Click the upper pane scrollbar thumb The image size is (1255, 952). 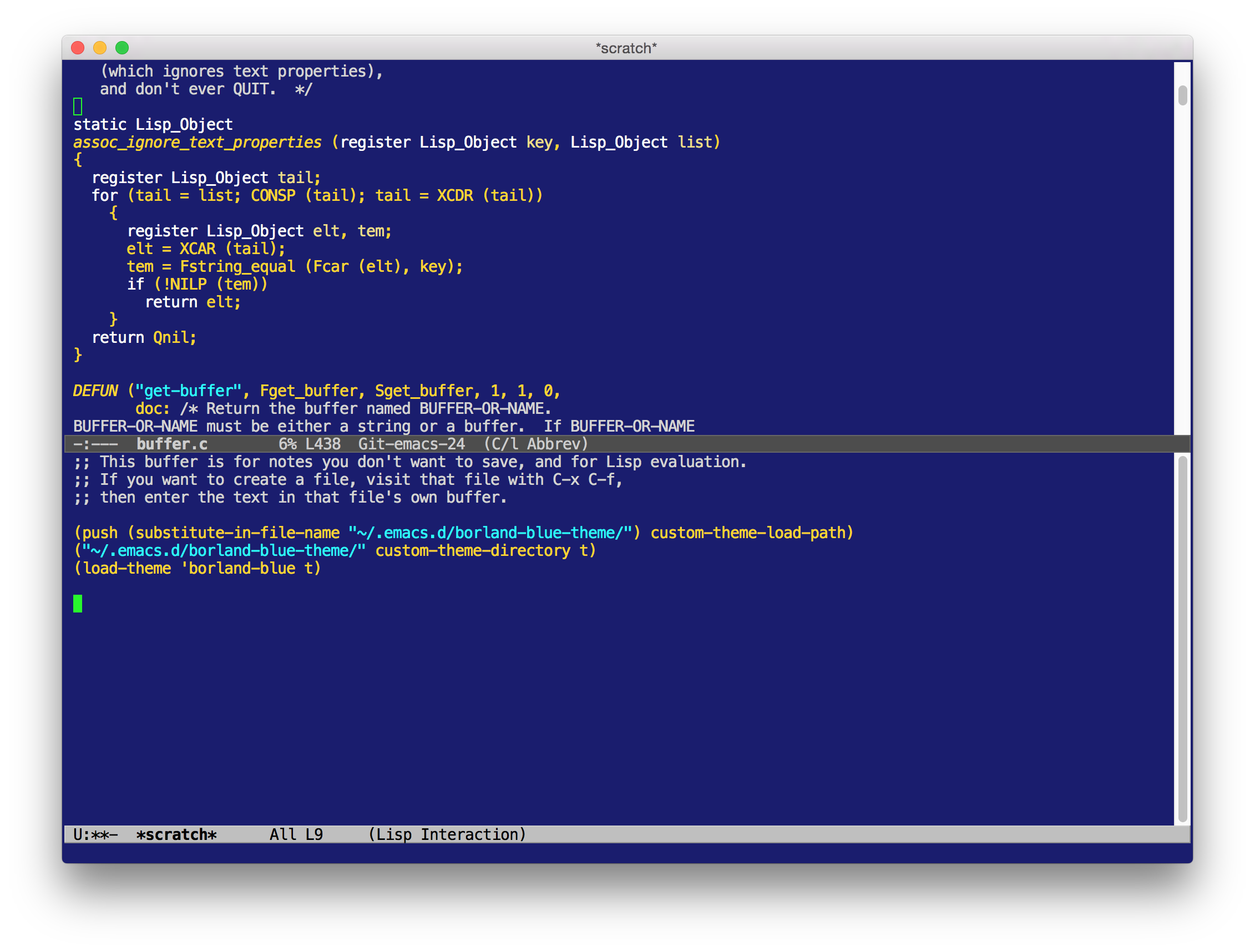click(x=1182, y=95)
